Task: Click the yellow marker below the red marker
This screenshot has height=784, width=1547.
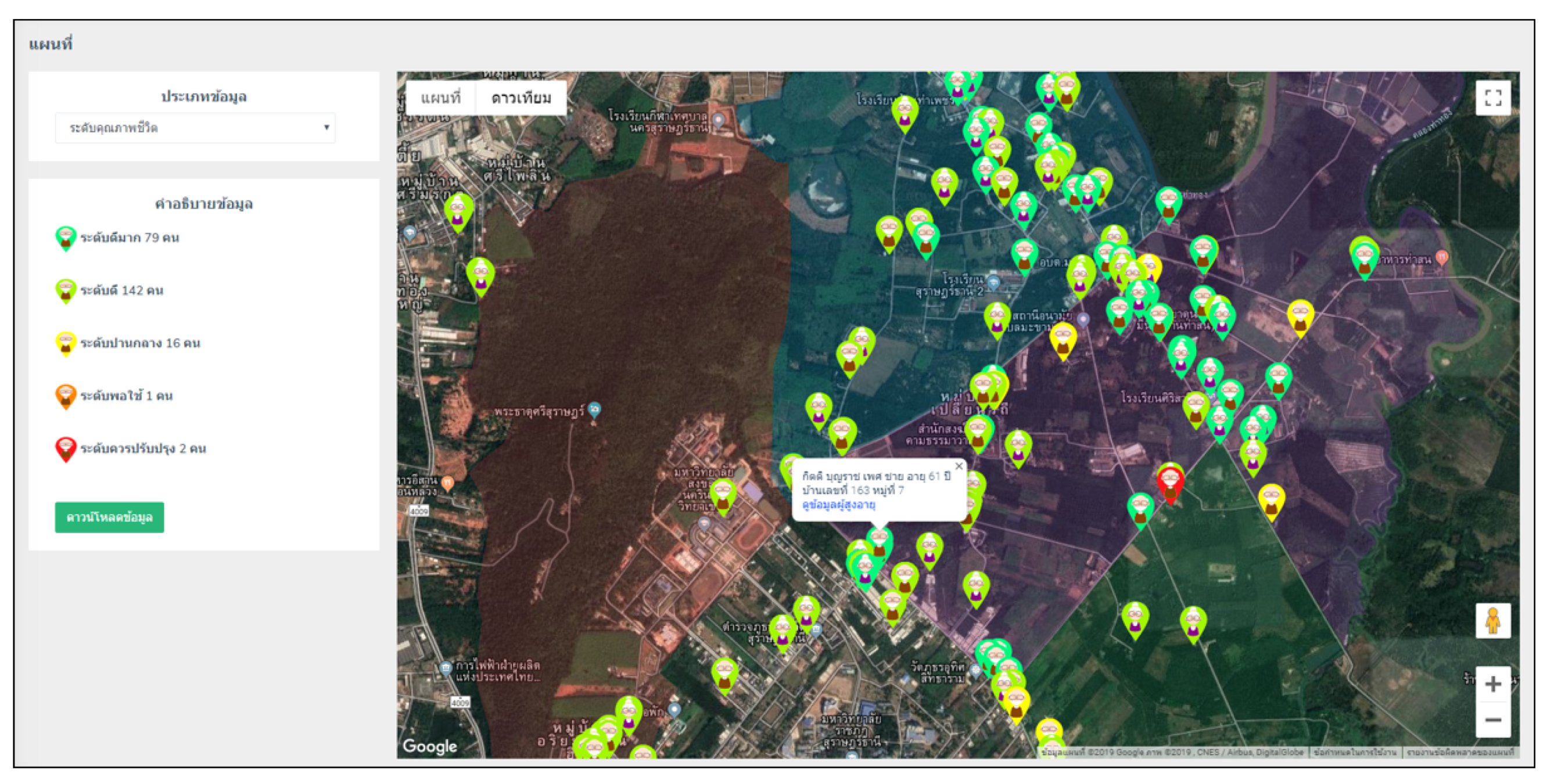Action: point(1271,502)
